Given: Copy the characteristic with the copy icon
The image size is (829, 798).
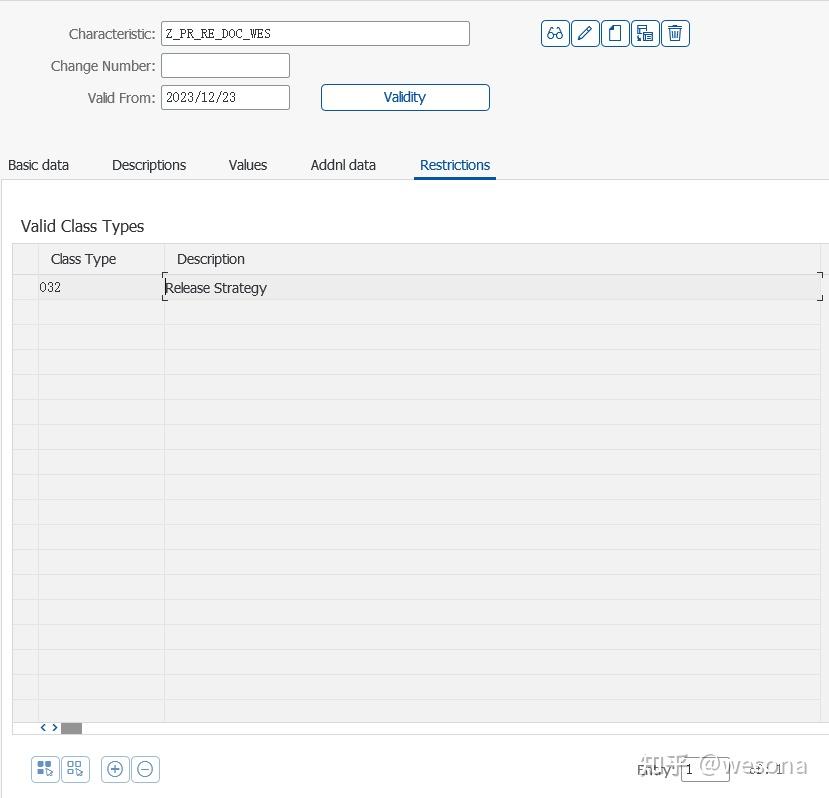Looking at the screenshot, I should (645, 33).
